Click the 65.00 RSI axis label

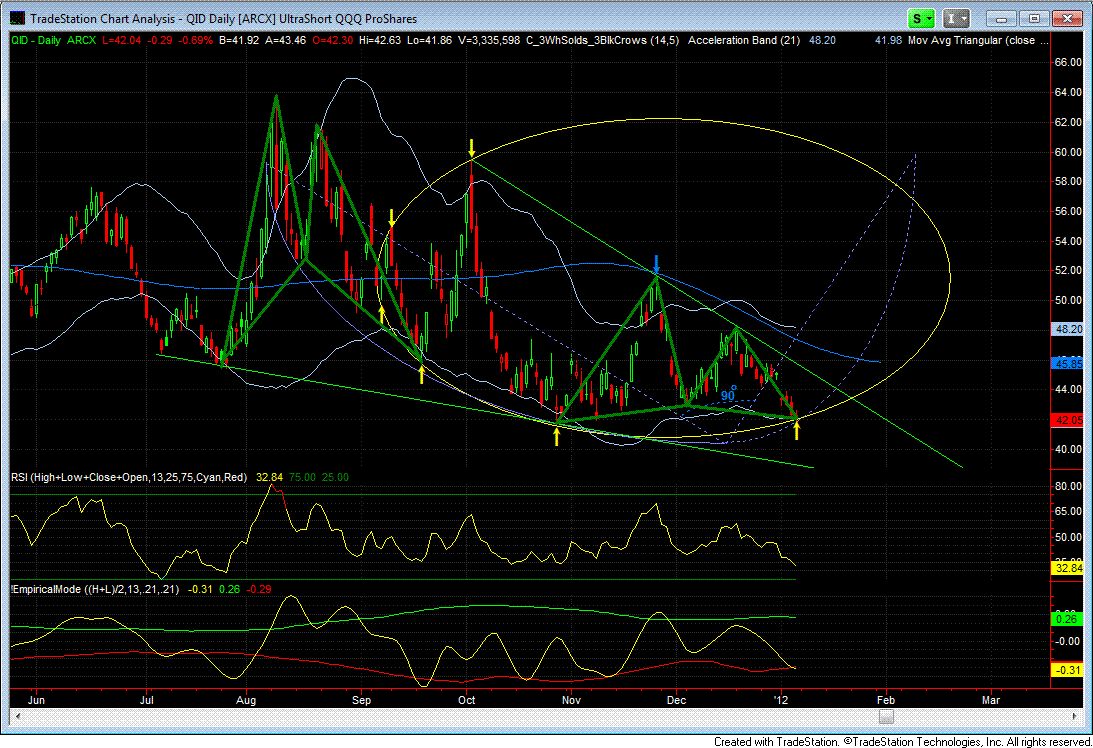click(x=1068, y=511)
